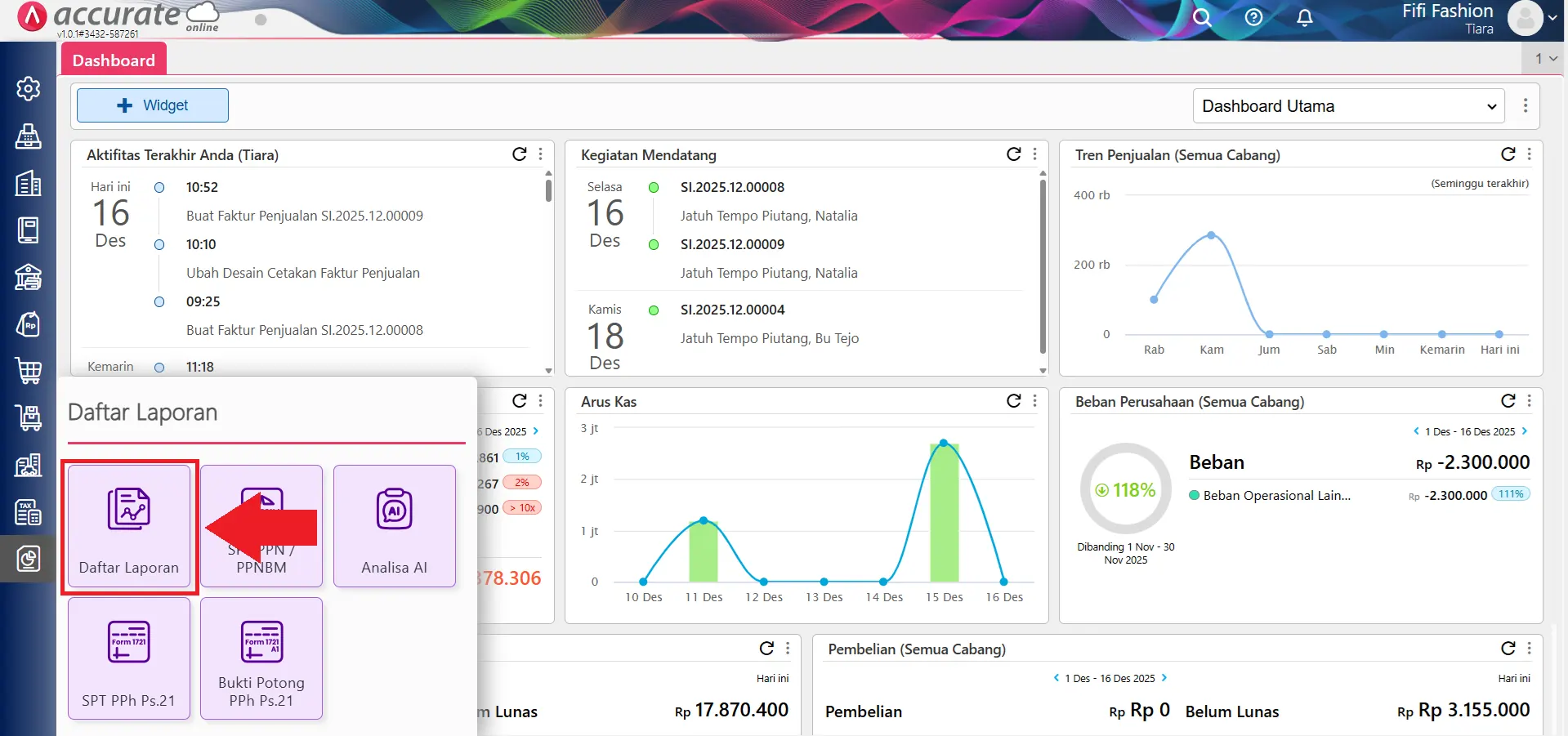
Task: Click the help question mark icon
Action: click(1253, 17)
